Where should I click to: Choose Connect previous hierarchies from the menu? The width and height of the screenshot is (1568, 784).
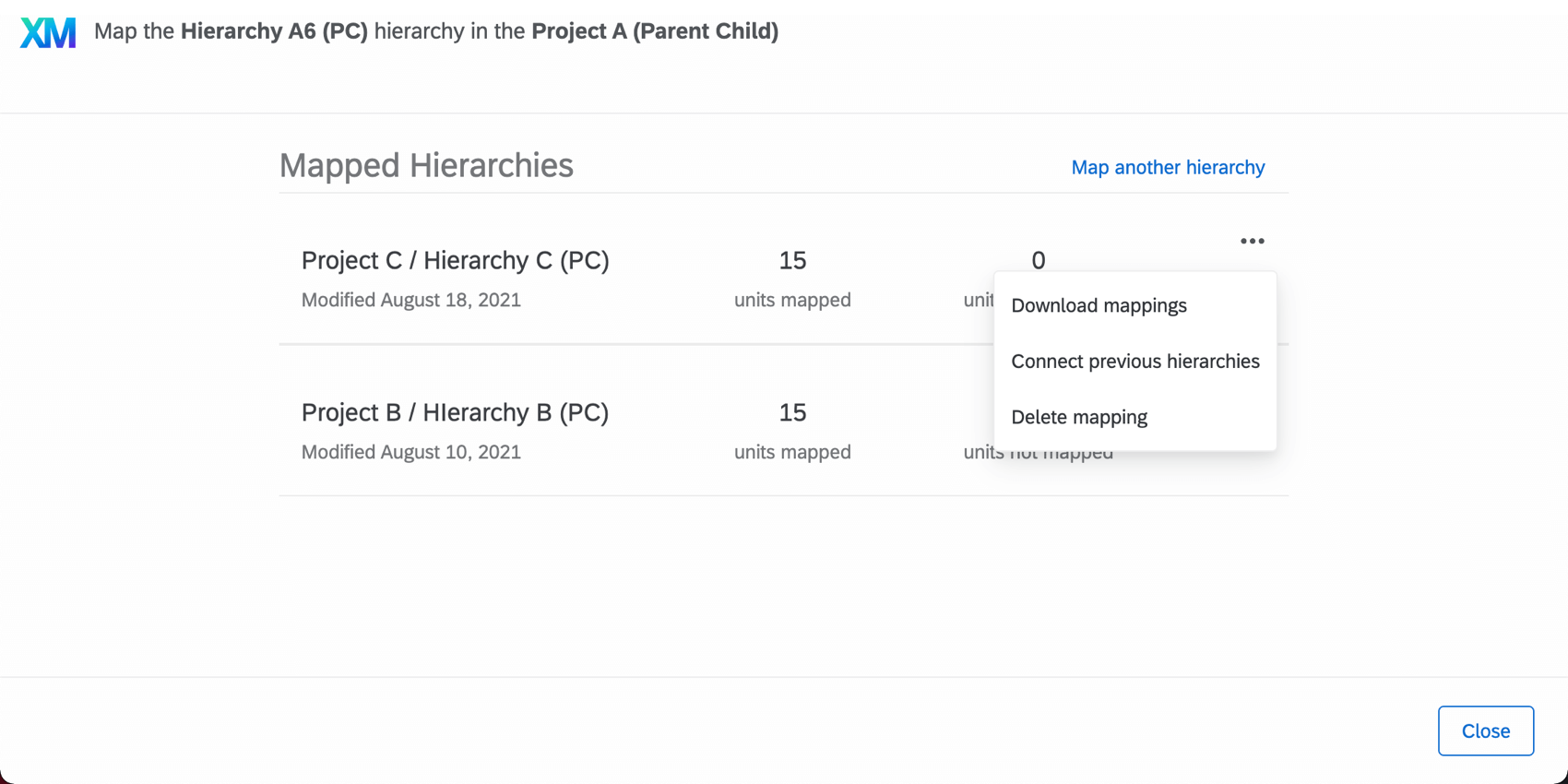coord(1135,361)
